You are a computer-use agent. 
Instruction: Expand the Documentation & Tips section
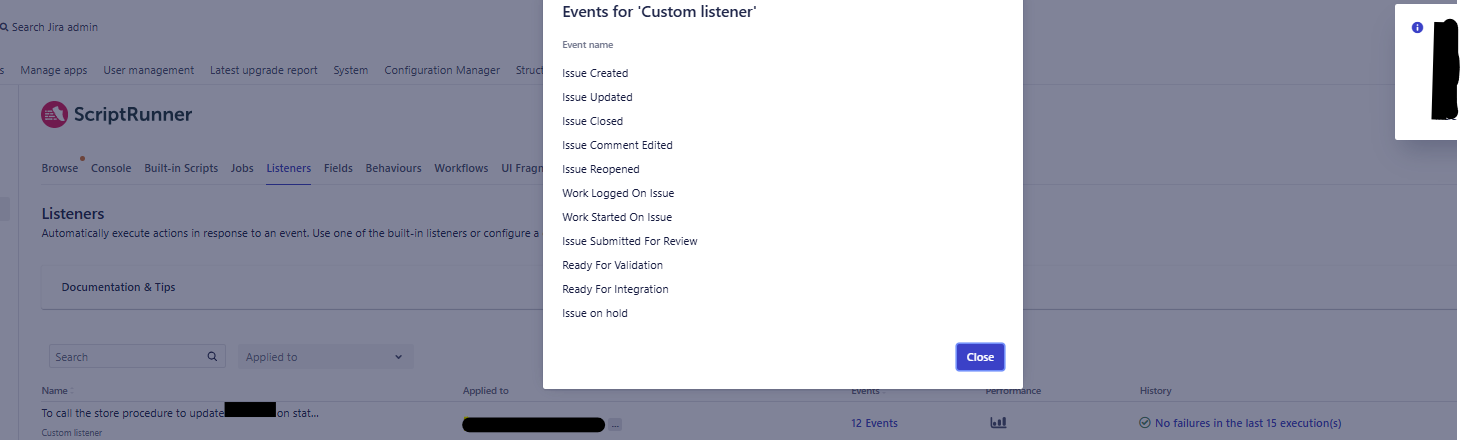point(118,287)
